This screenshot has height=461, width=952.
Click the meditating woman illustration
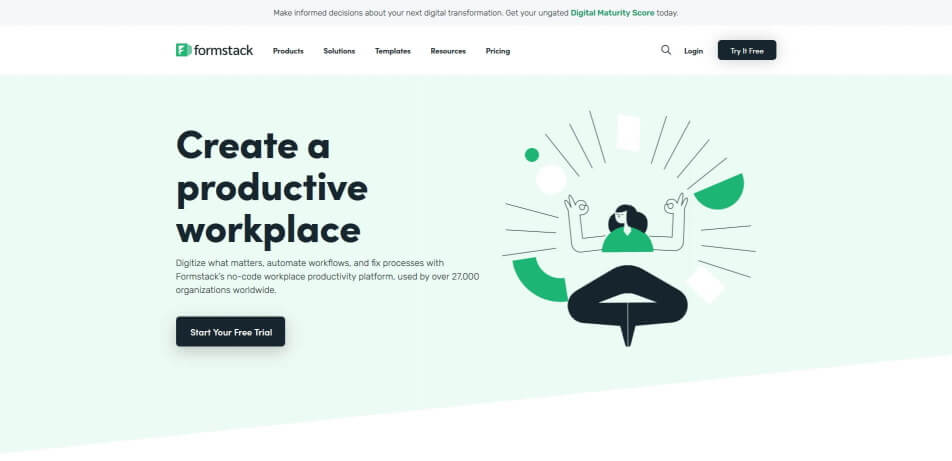click(628, 229)
